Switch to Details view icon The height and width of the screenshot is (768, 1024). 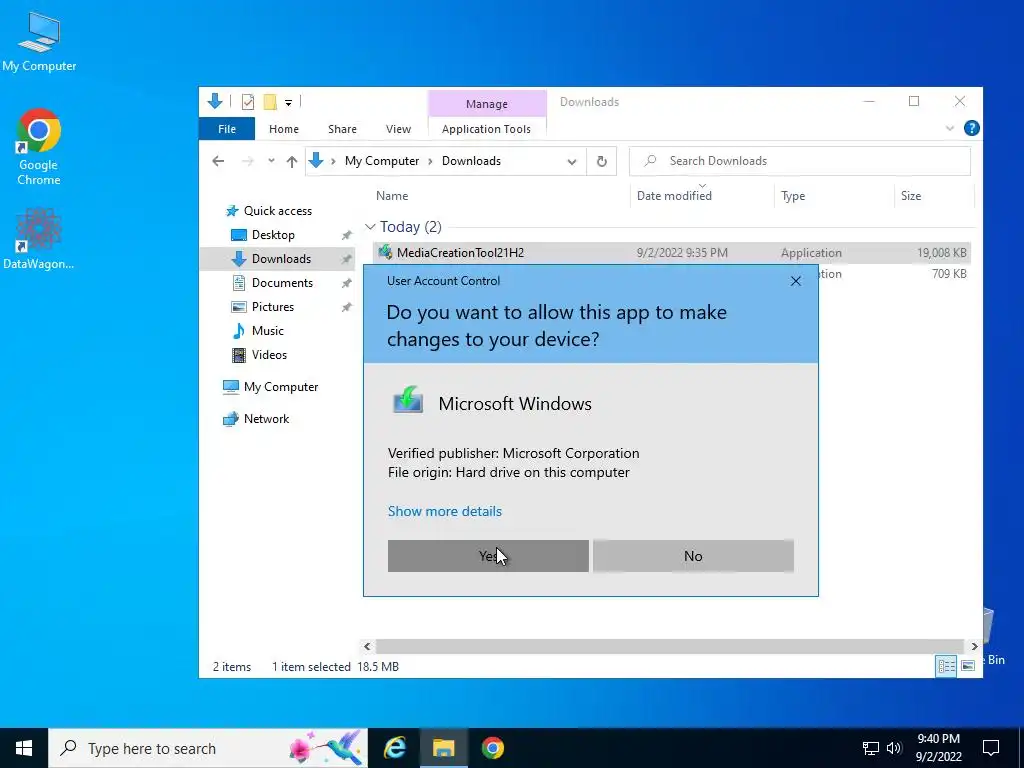point(946,666)
